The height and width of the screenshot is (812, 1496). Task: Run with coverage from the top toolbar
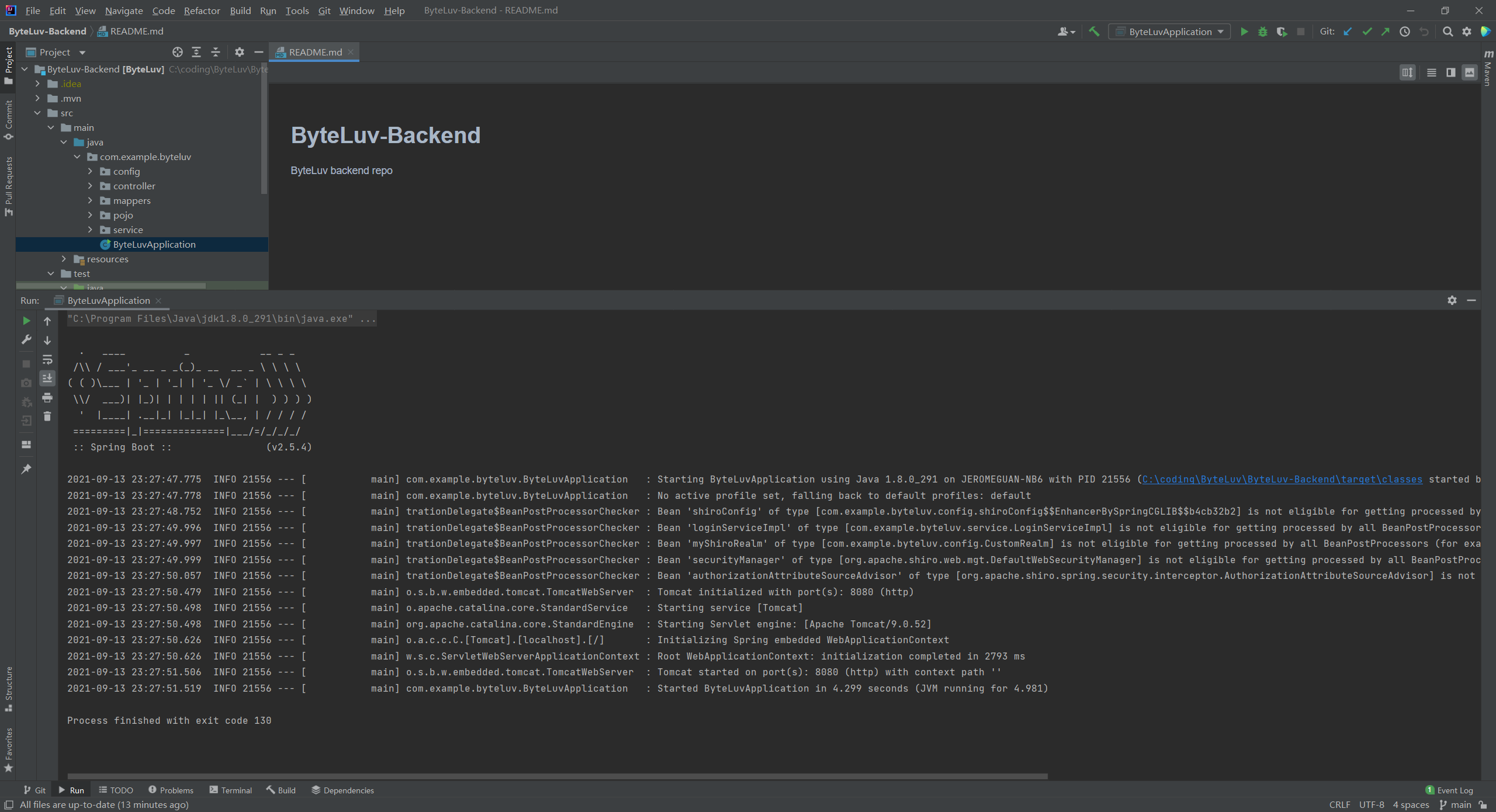(x=1282, y=32)
